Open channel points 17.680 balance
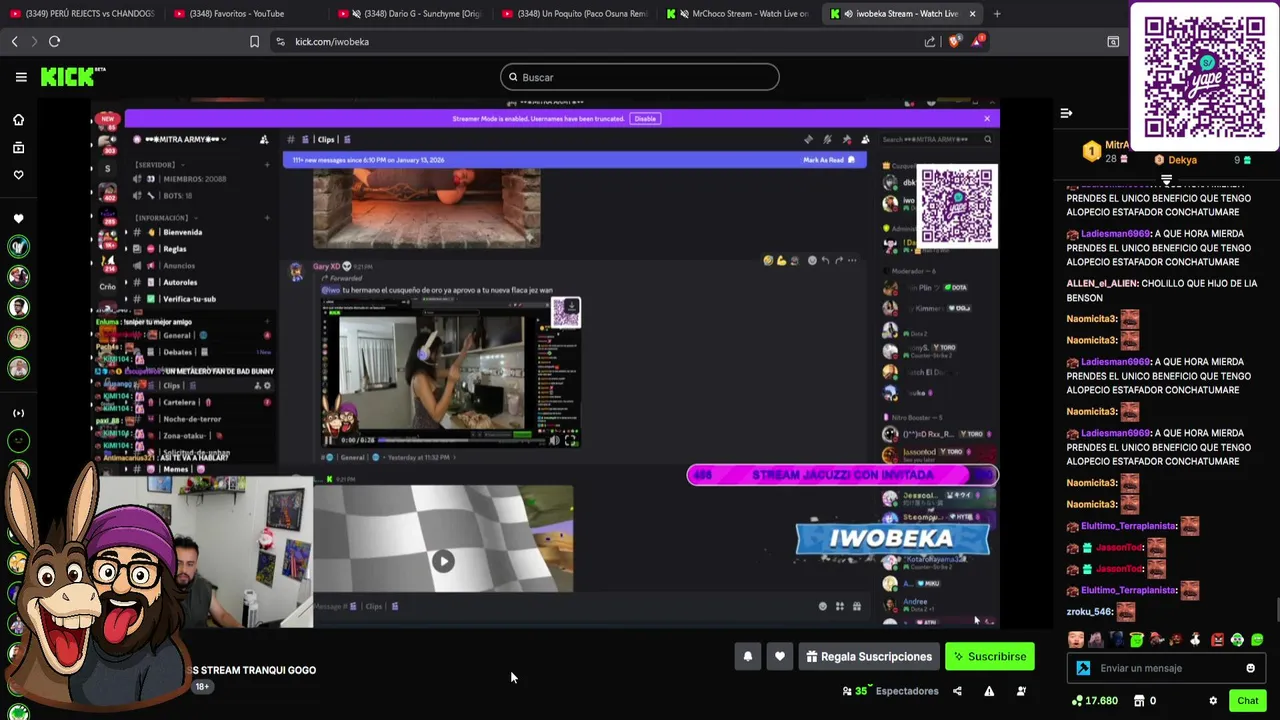 (1094, 701)
